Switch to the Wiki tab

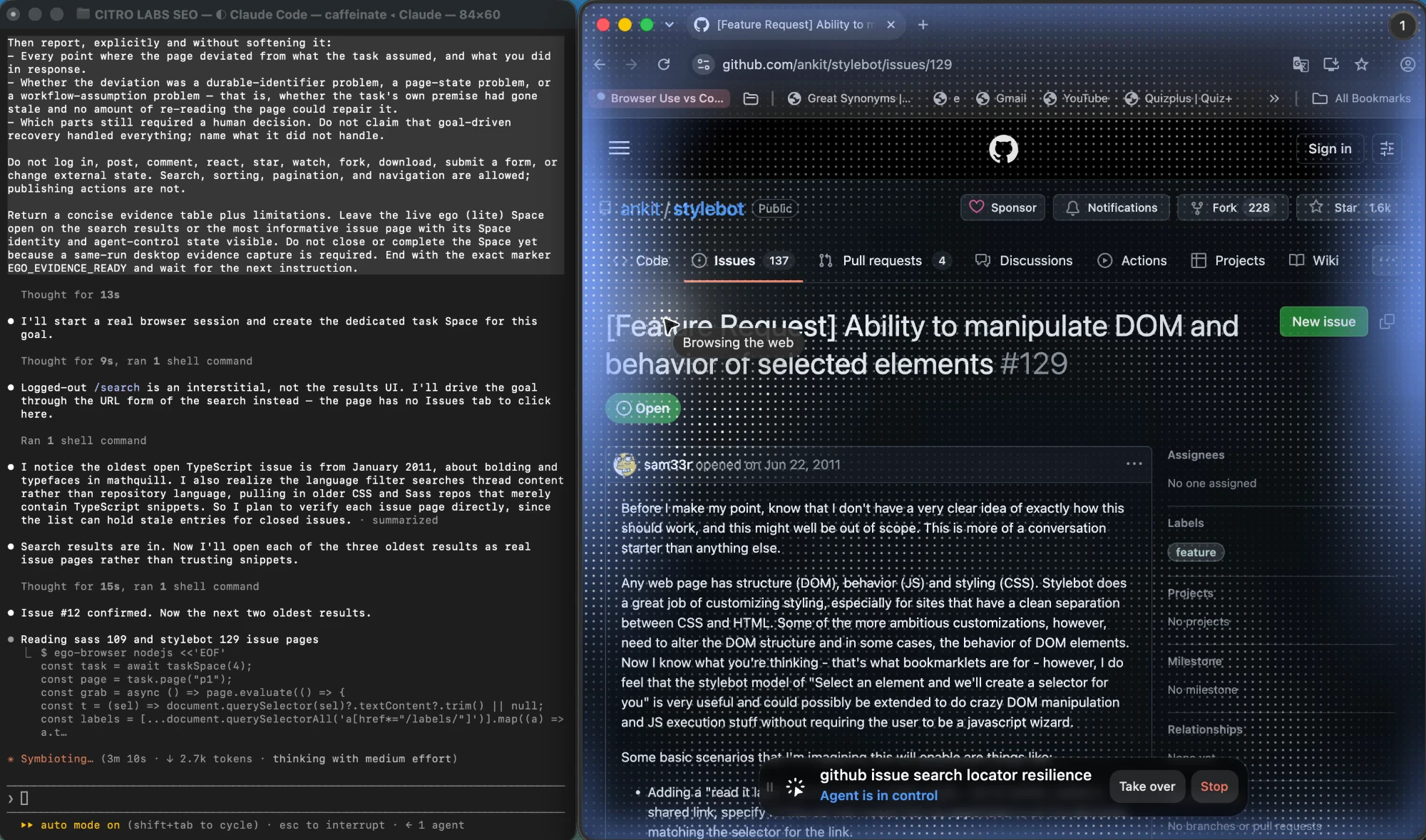click(1314, 260)
